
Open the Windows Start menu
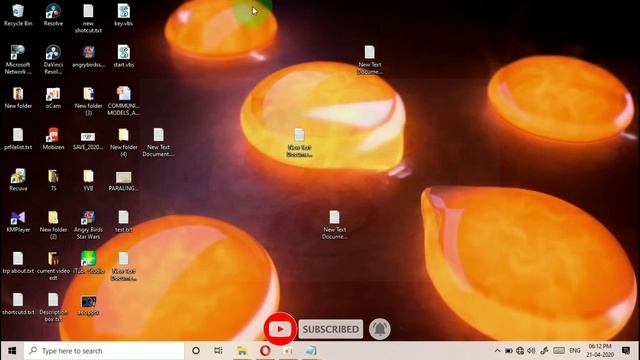tap(12, 351)
